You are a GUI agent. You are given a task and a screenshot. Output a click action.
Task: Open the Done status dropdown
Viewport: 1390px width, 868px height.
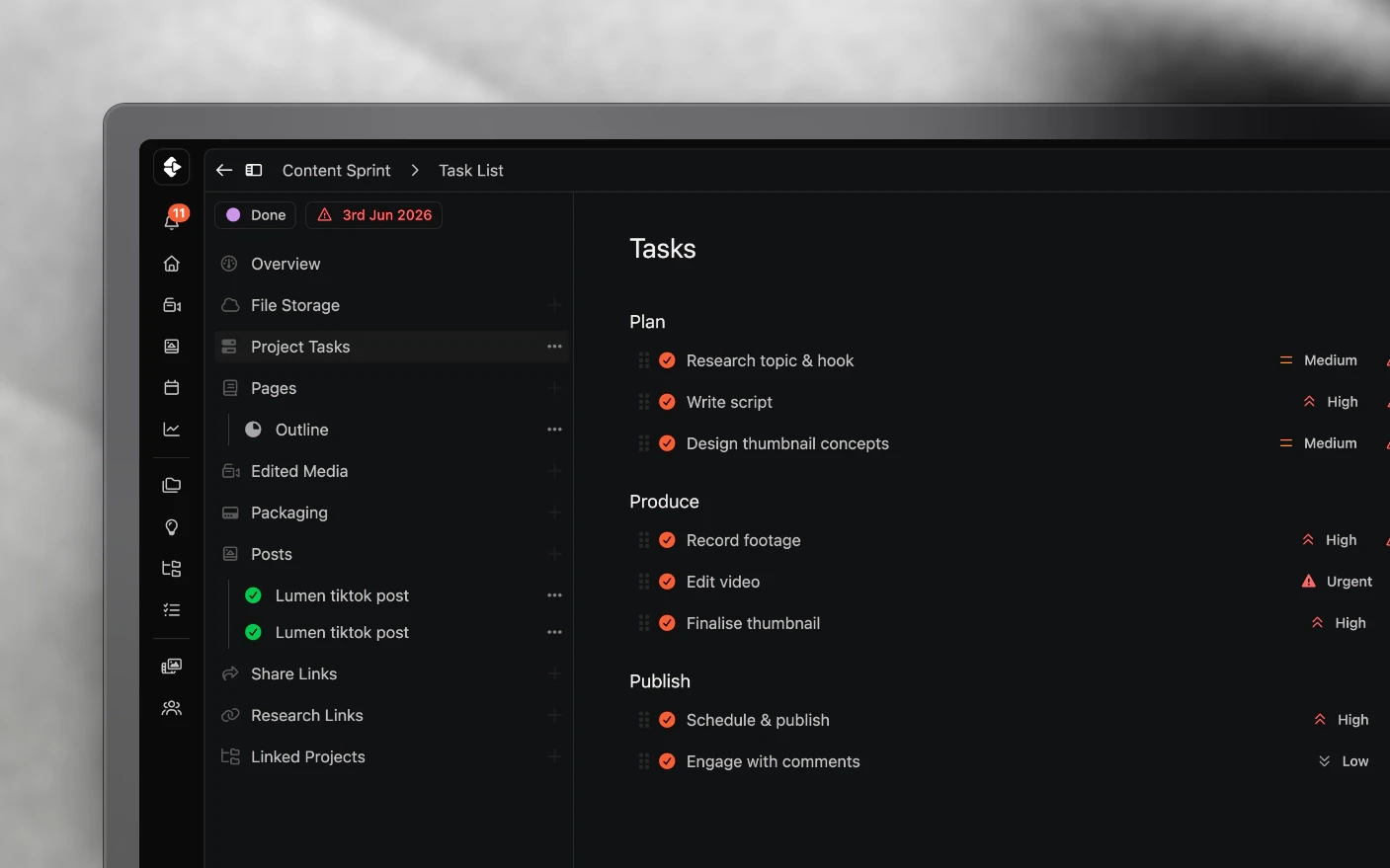(x=256, y=215)
